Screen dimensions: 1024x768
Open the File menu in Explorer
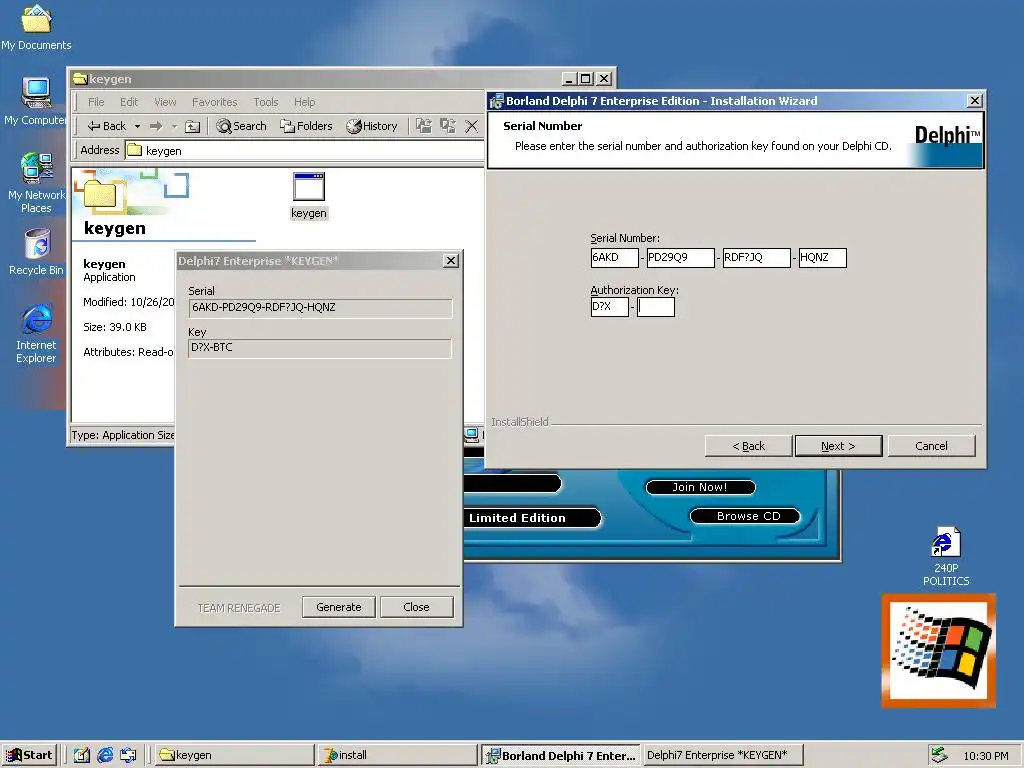click(x=96, y=102)
